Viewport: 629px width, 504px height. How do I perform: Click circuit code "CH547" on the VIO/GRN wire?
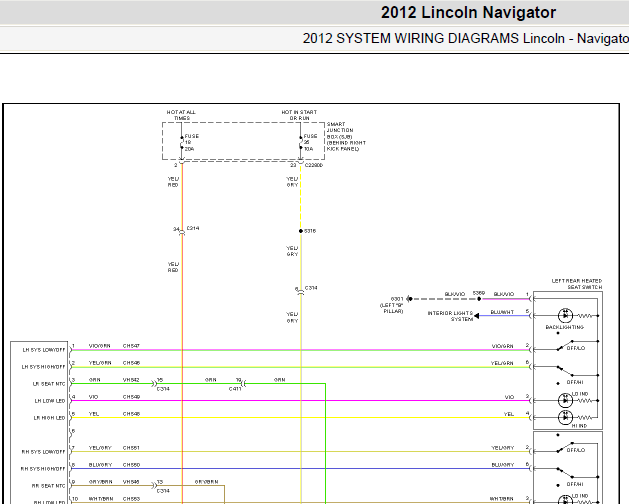[x=131, y=345]
